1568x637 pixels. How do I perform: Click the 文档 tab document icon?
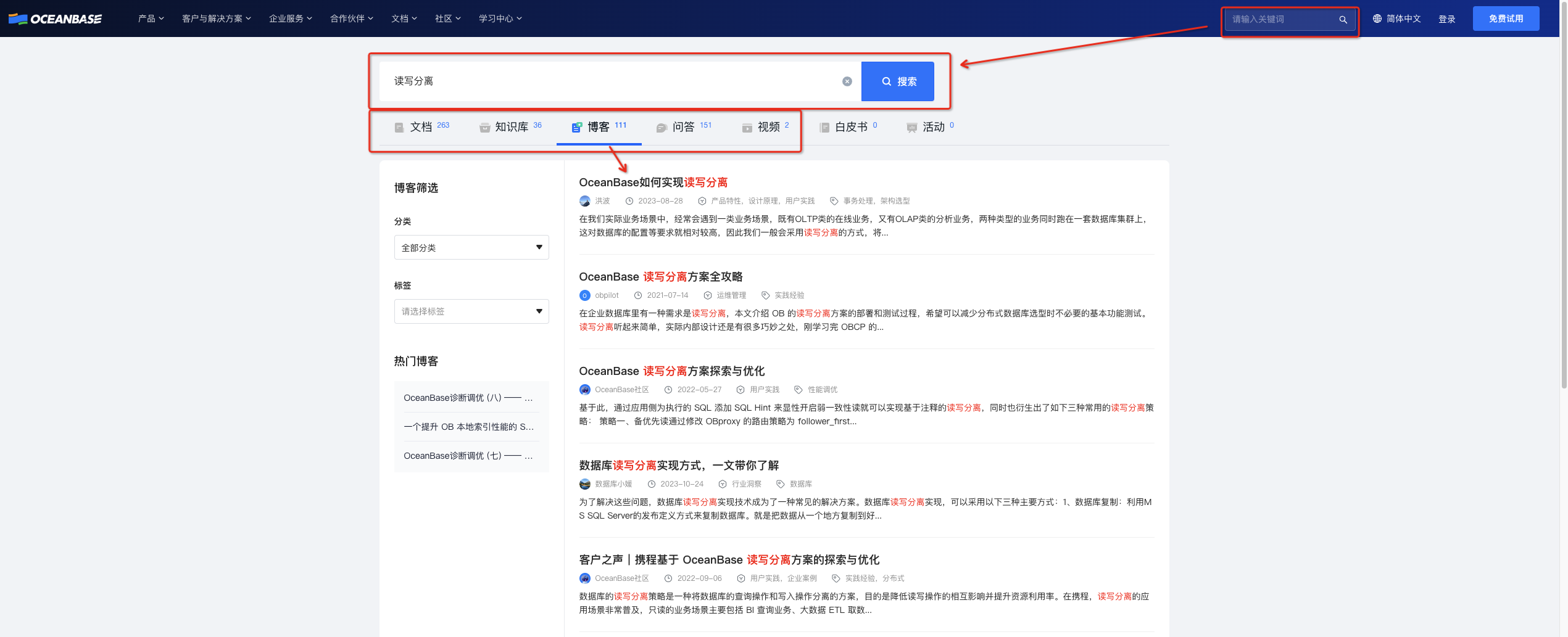click(x=399, y=128)
